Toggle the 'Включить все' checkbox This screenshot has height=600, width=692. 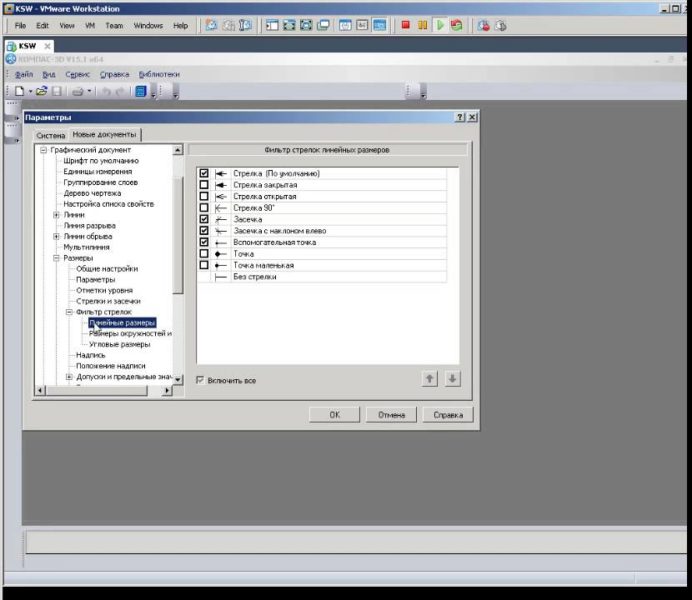201,381
